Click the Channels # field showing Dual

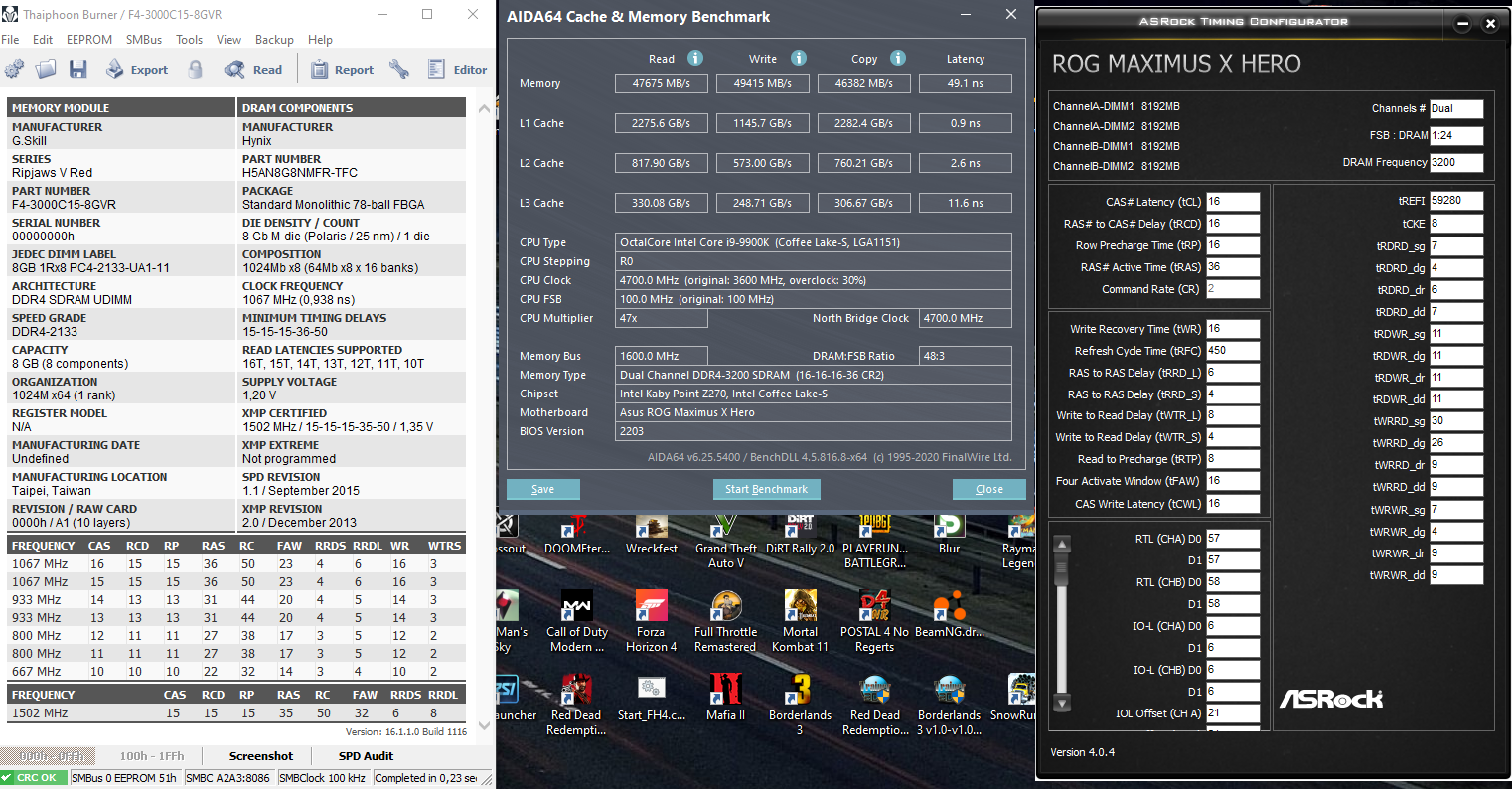coord(1456,108)
